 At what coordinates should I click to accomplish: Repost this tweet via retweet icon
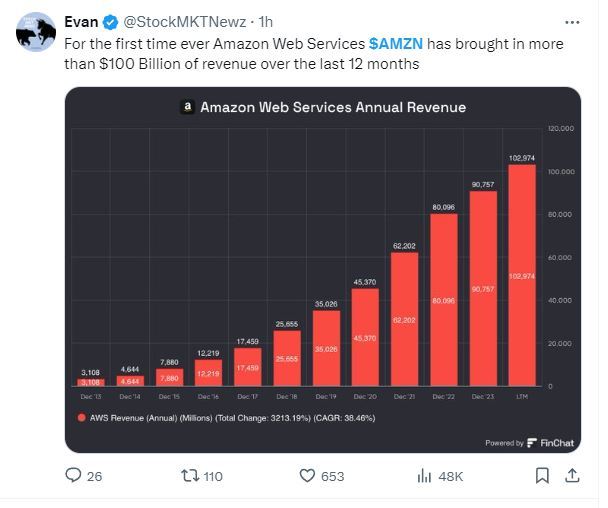188,476
